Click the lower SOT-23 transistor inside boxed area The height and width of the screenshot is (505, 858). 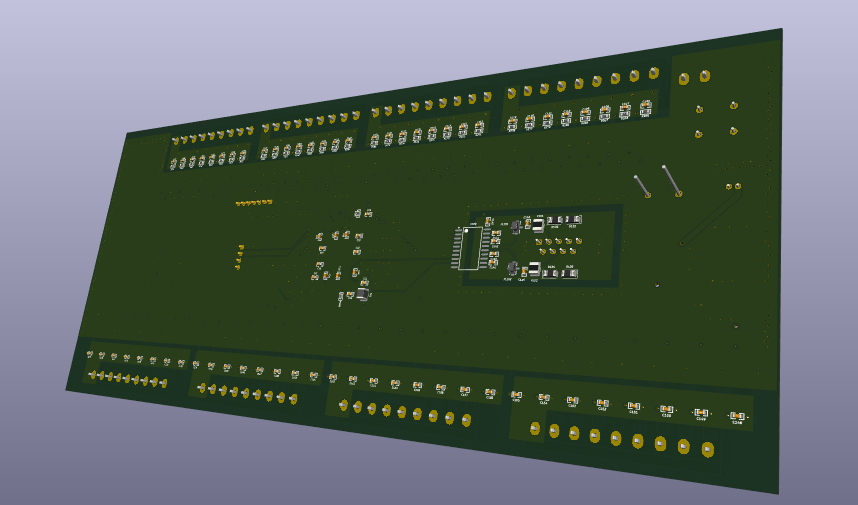tap(513, 268)
